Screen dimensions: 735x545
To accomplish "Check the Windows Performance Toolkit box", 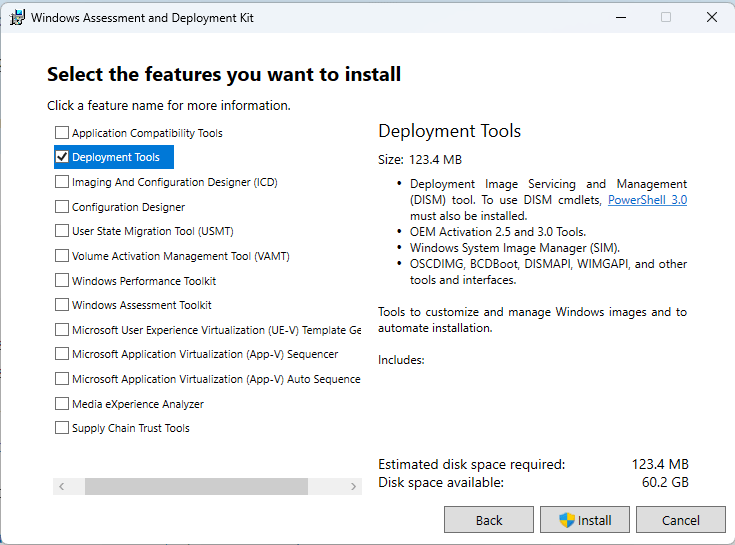I will pos(62,281).
